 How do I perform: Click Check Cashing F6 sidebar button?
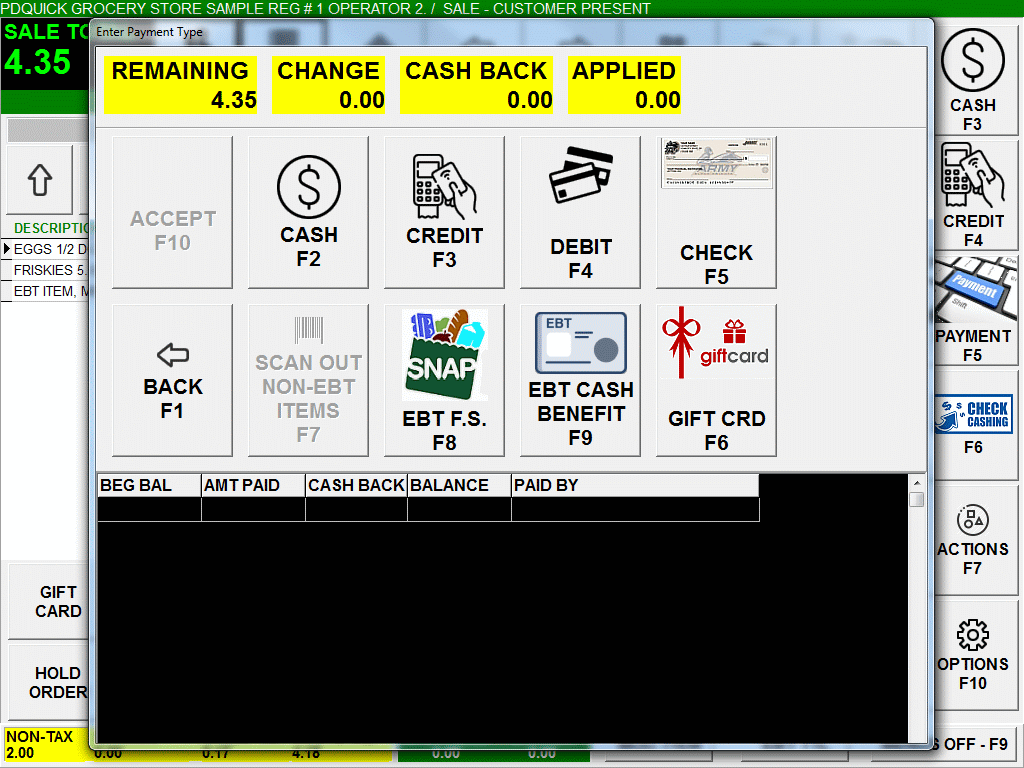click(973, 424)
